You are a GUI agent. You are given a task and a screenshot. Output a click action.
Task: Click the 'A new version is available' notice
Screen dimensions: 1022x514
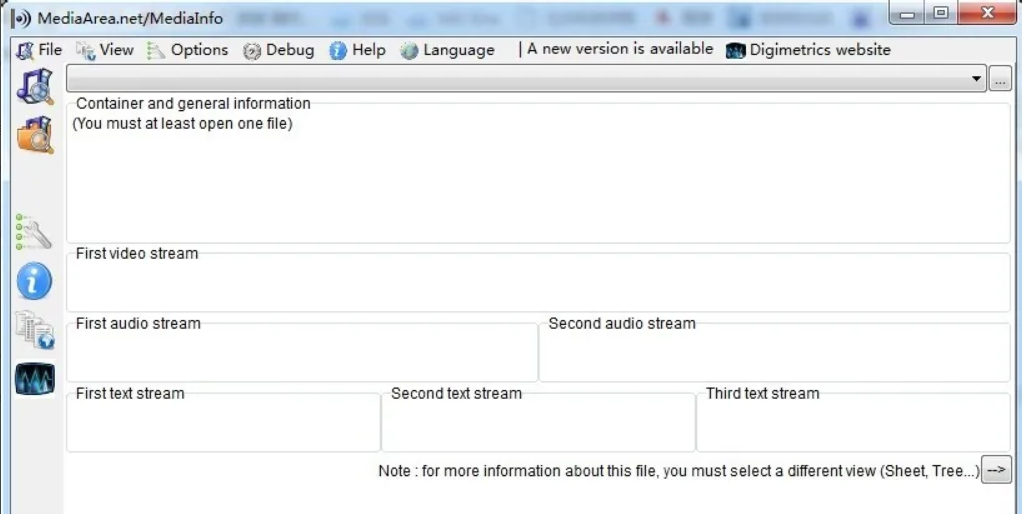coord(619,49)
